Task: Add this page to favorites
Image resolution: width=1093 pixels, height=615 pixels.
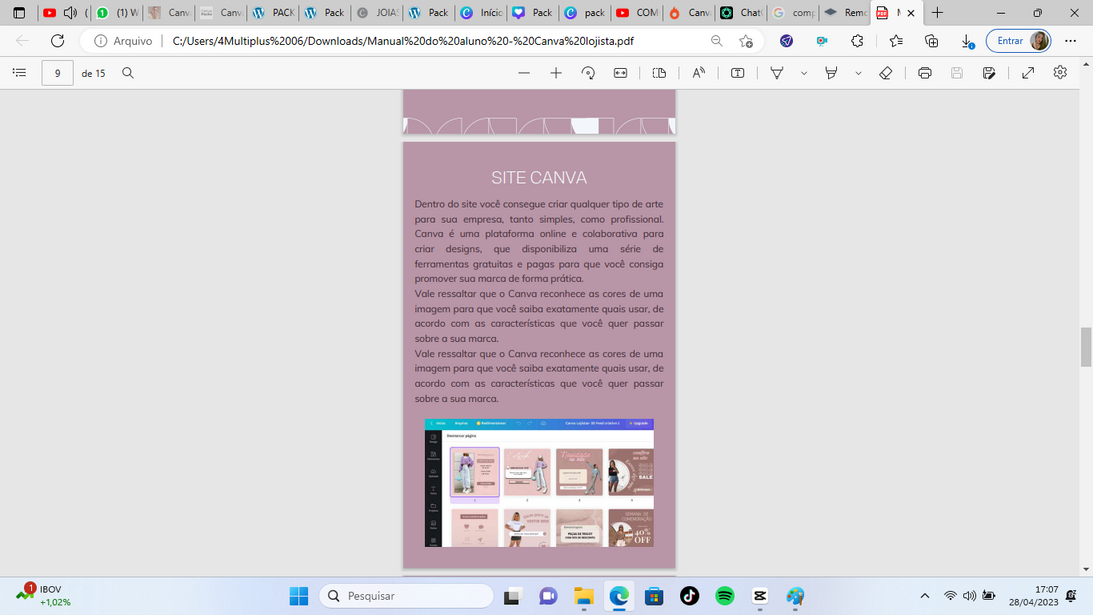Action: pyautogui.click(x=746, y=41)
